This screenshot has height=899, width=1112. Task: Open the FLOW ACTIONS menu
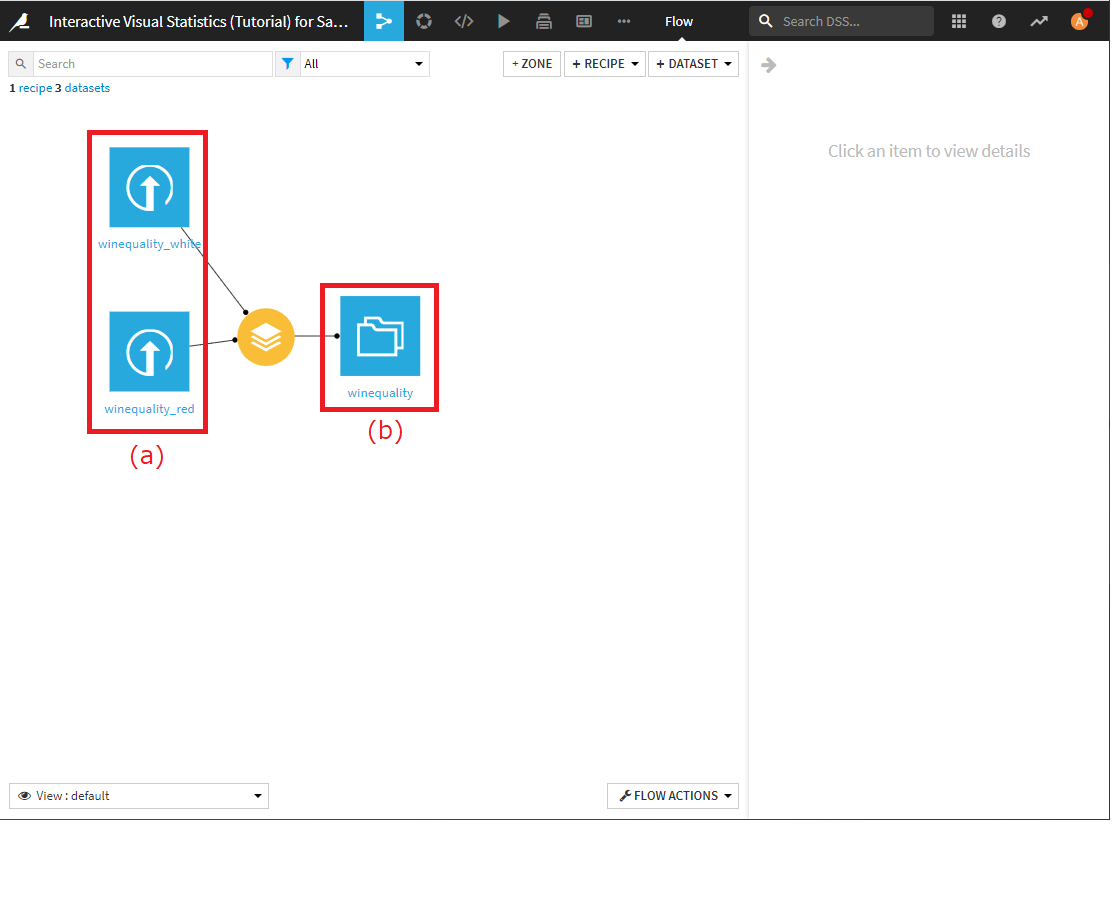click(673, 795)
